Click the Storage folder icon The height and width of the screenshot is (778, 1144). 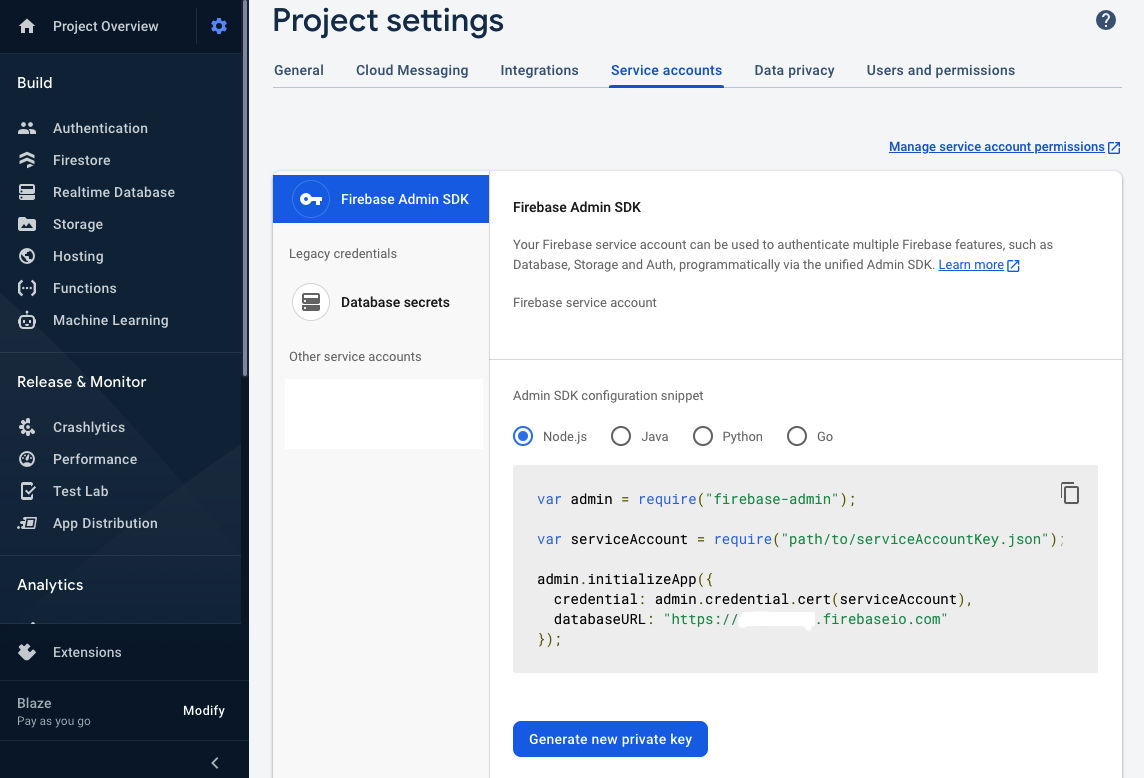click(27, 224)
